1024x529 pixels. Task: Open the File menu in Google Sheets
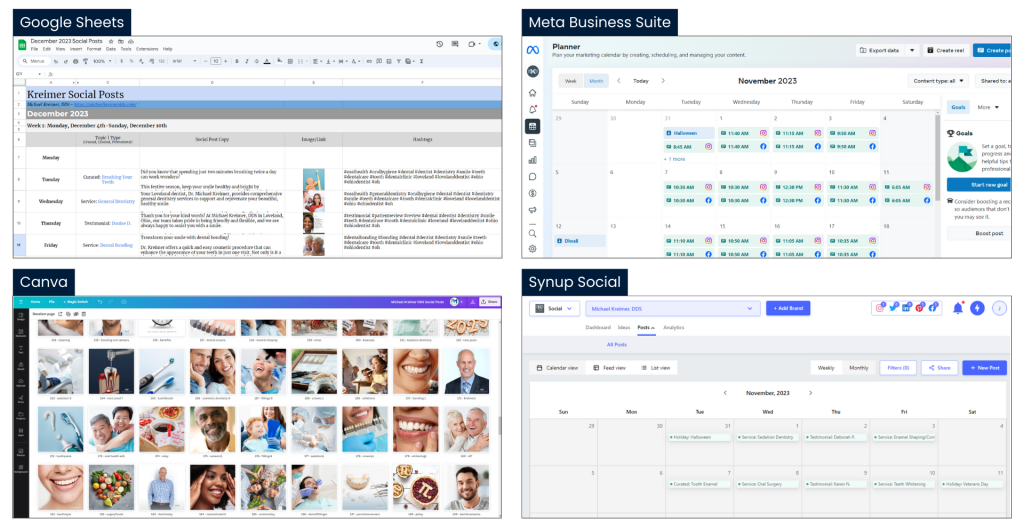[34, 49]
